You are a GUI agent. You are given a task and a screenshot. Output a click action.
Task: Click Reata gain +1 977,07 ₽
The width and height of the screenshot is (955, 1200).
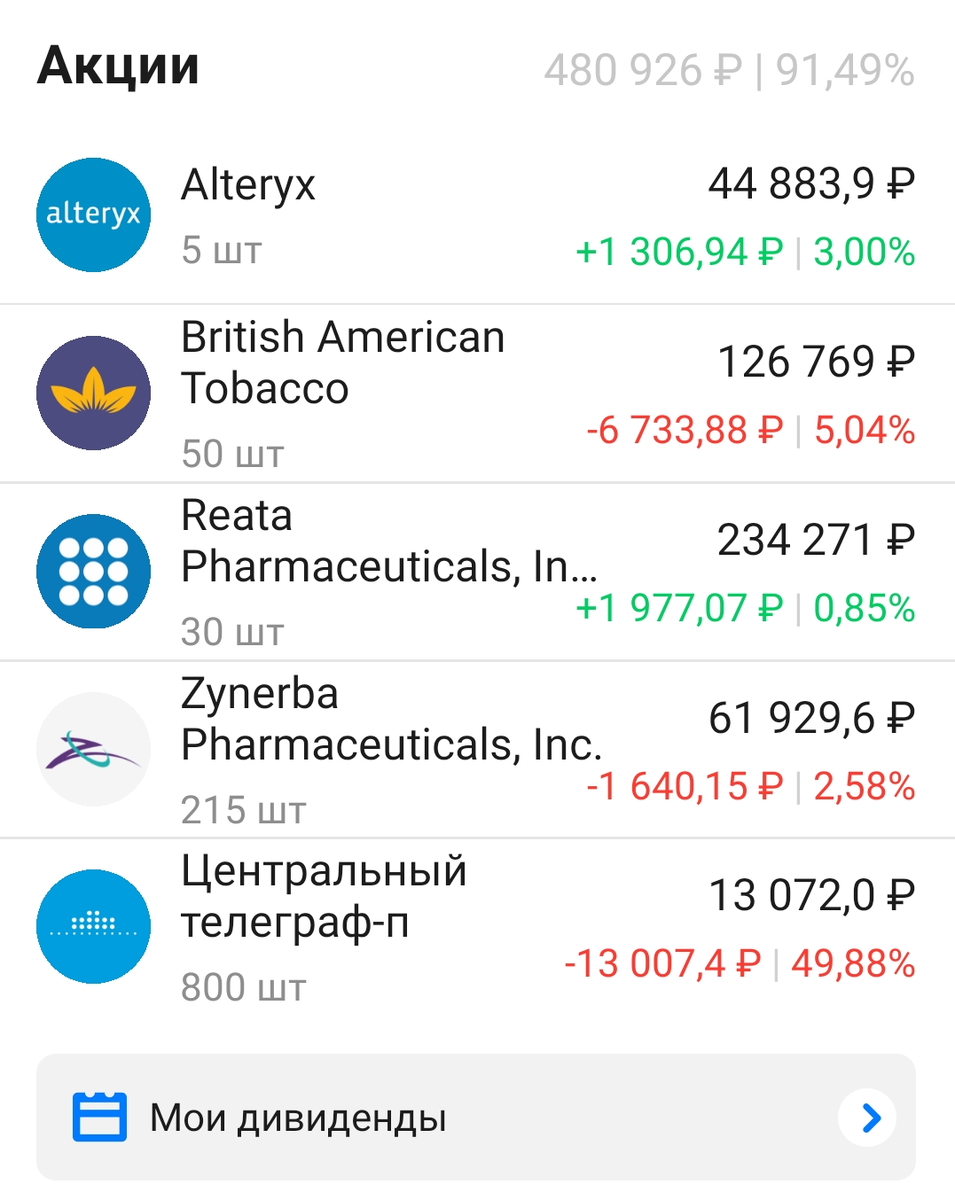pyautogui.click(x=680, y=608)
